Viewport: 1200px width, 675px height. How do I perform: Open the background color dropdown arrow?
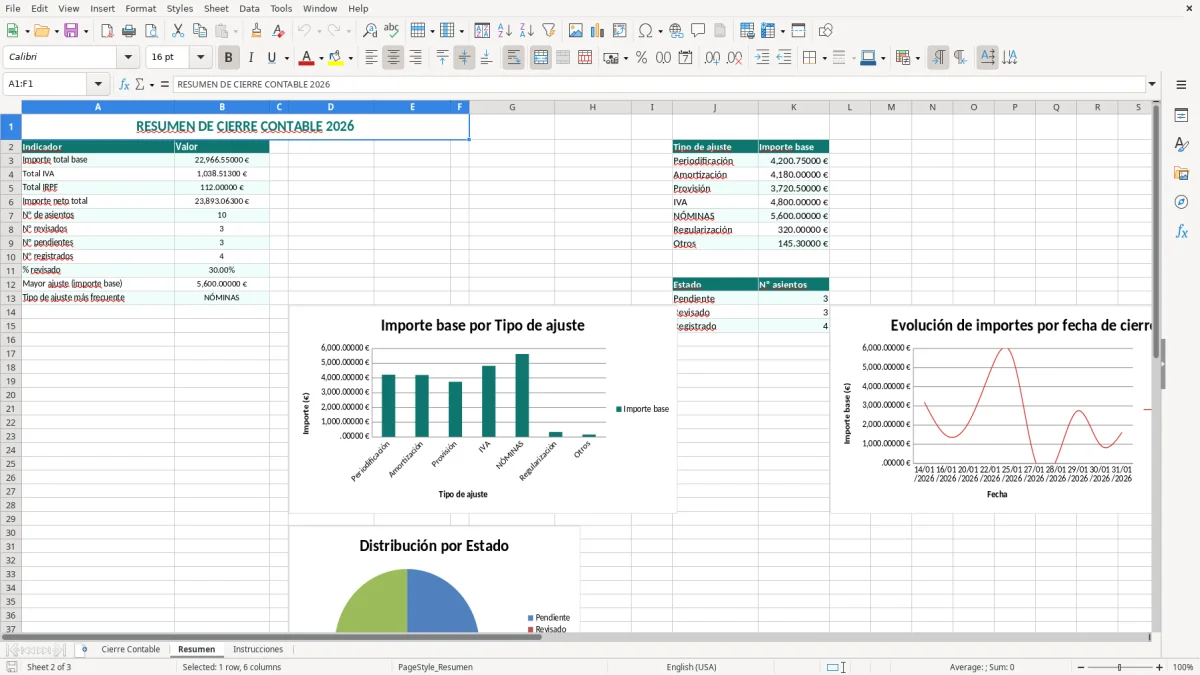coord(350,58)
